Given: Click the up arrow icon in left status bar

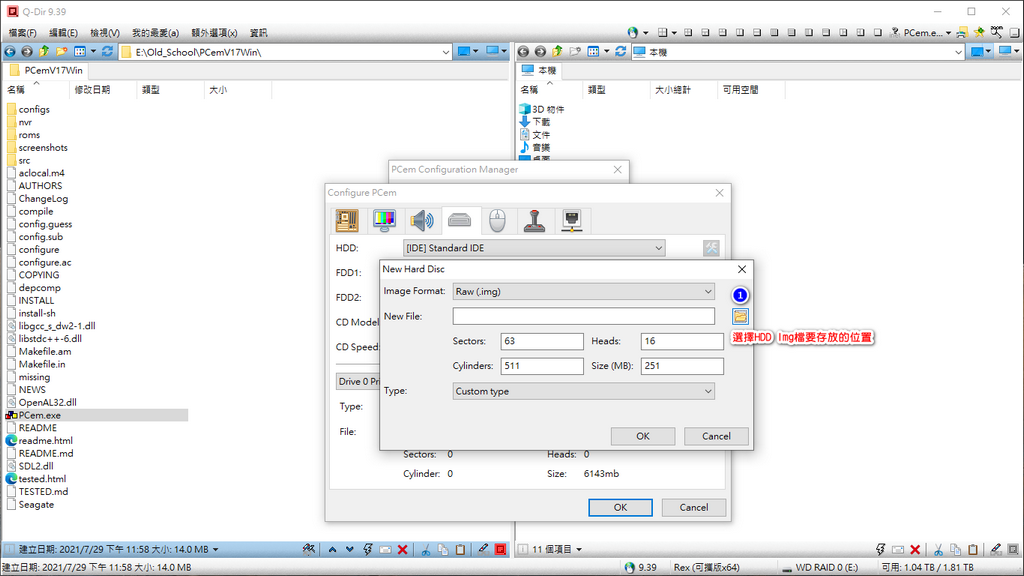Looking at the screenshot, I should pyautogui.click(x=332, y=550).
